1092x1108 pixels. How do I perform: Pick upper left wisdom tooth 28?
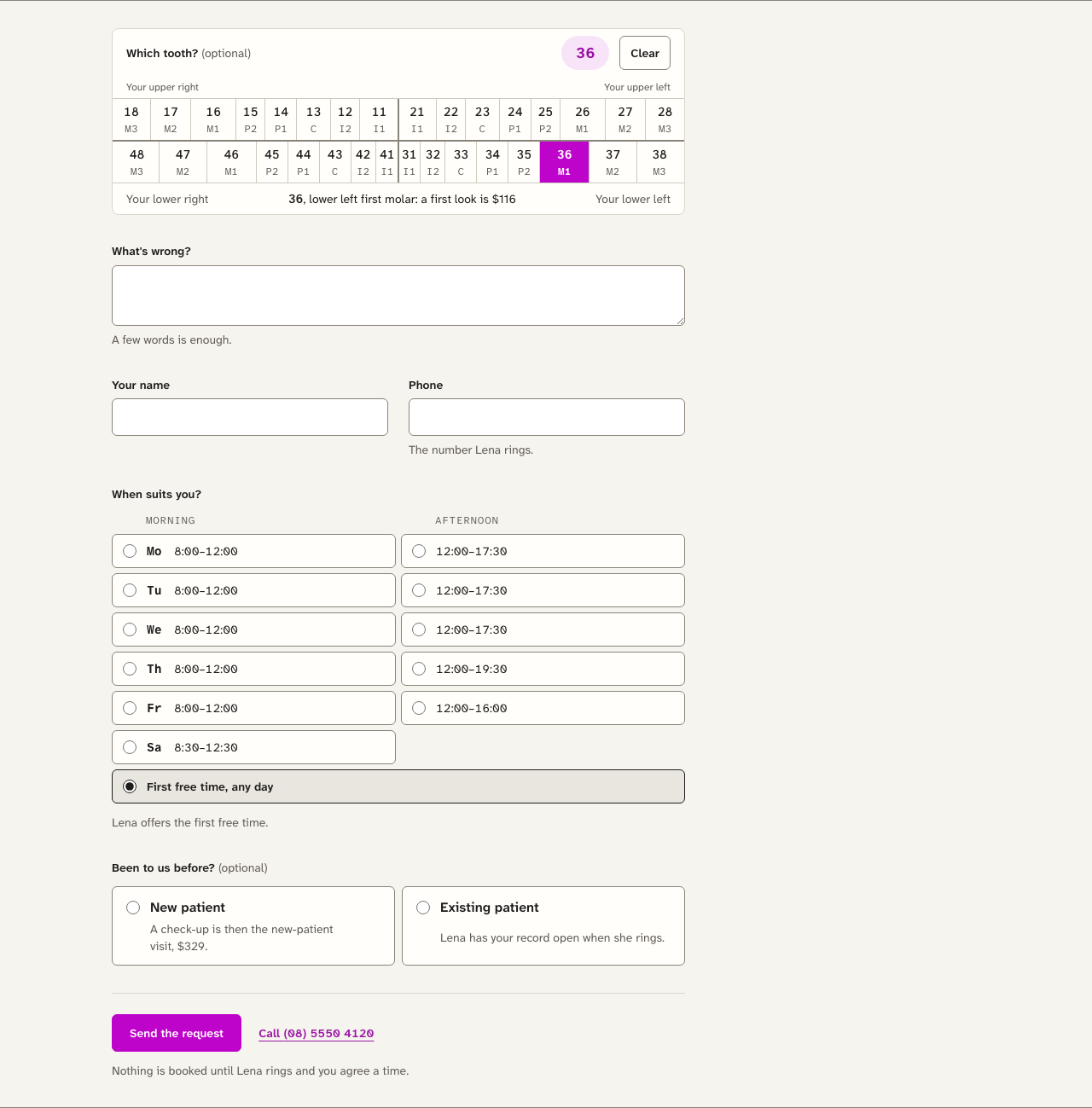665,119
